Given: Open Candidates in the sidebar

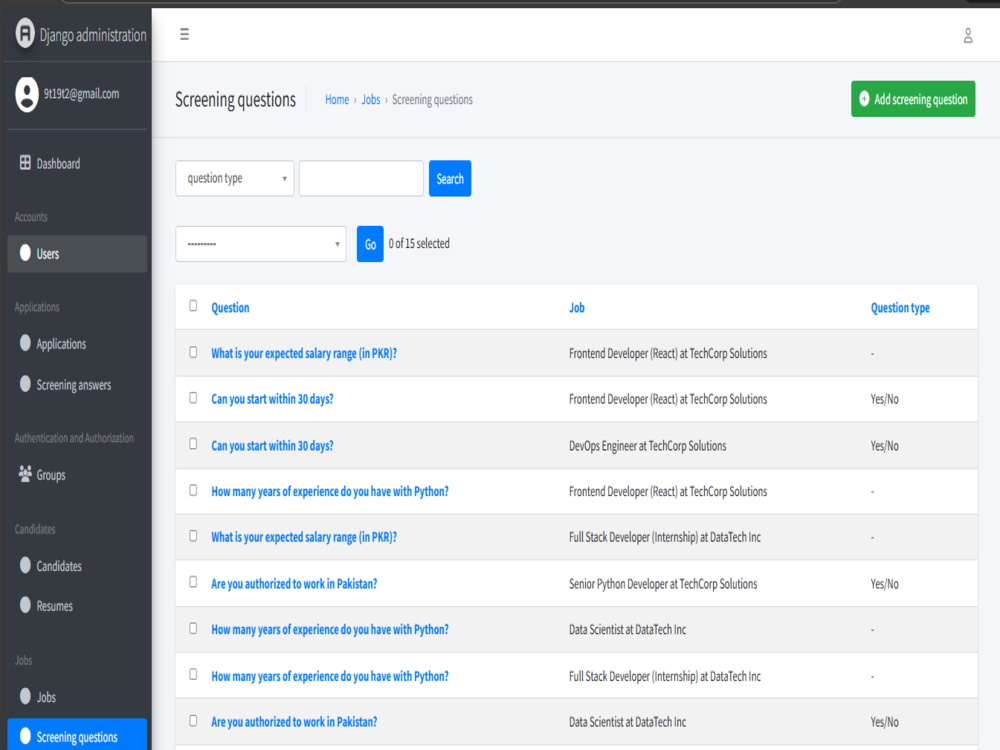Looking at the screenshot, I should pyautogui.click(x=77, y=566).
